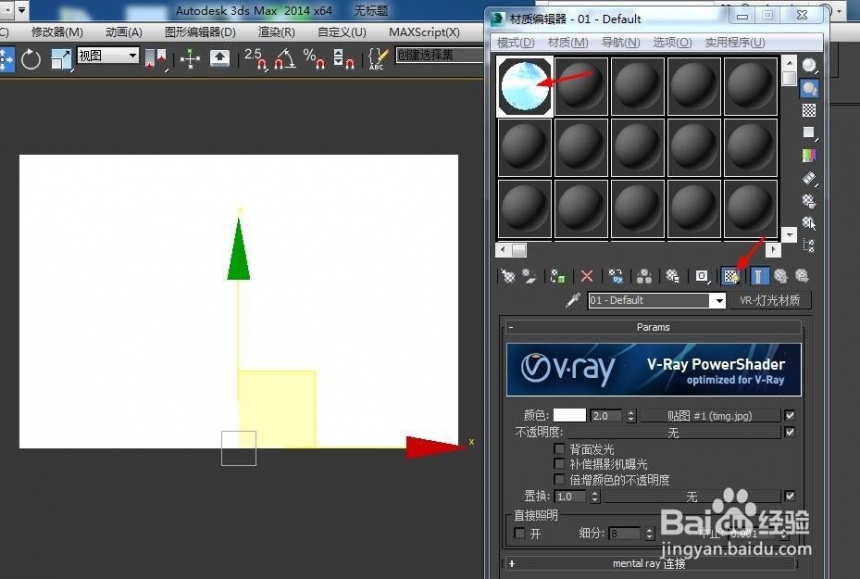Open the 渲染(R) menu
The image size is (860, 579).
coord(276,32)
